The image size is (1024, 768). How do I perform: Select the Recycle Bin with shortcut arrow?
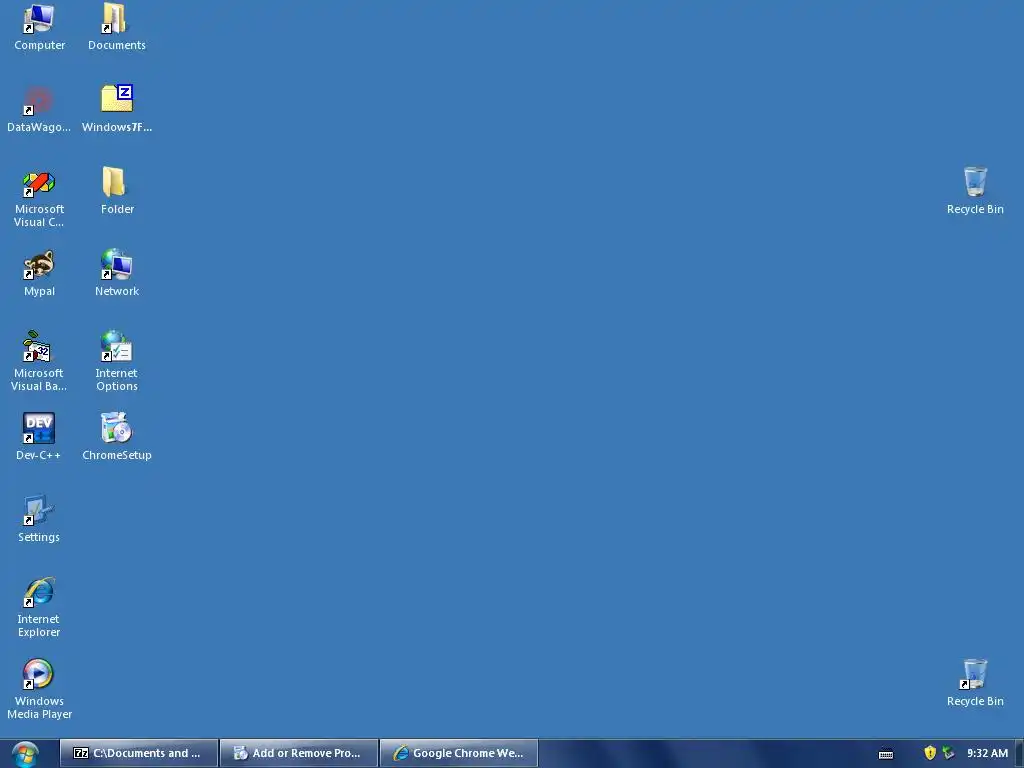point(975,683)
